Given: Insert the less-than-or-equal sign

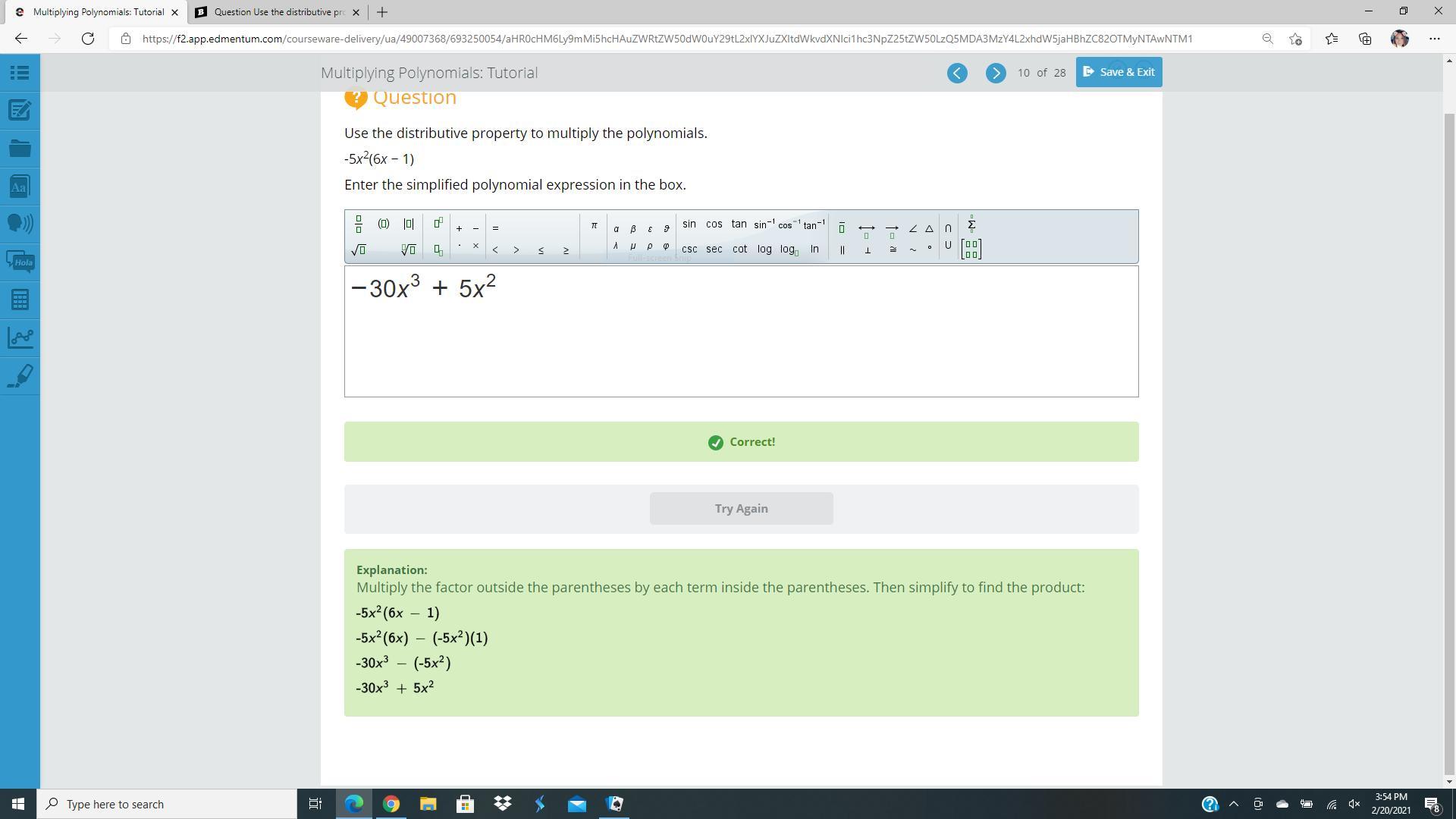Looking at the screenshot, I should tap(541, 249).
